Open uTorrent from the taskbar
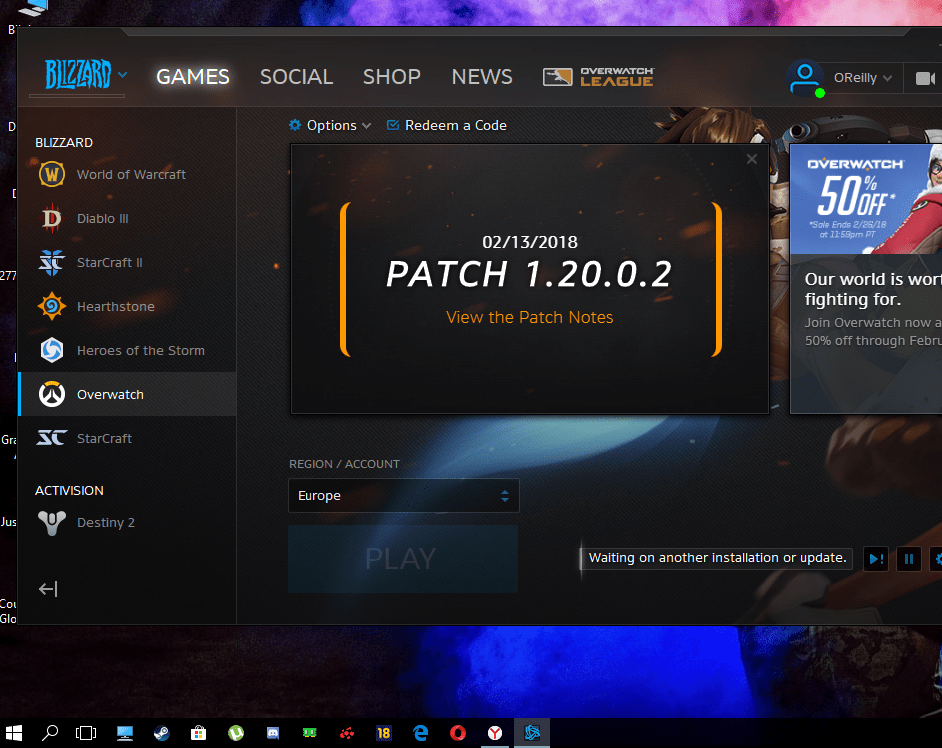Image resolution: width=942 pixels, height=748 pixels. tap(236, 733)
